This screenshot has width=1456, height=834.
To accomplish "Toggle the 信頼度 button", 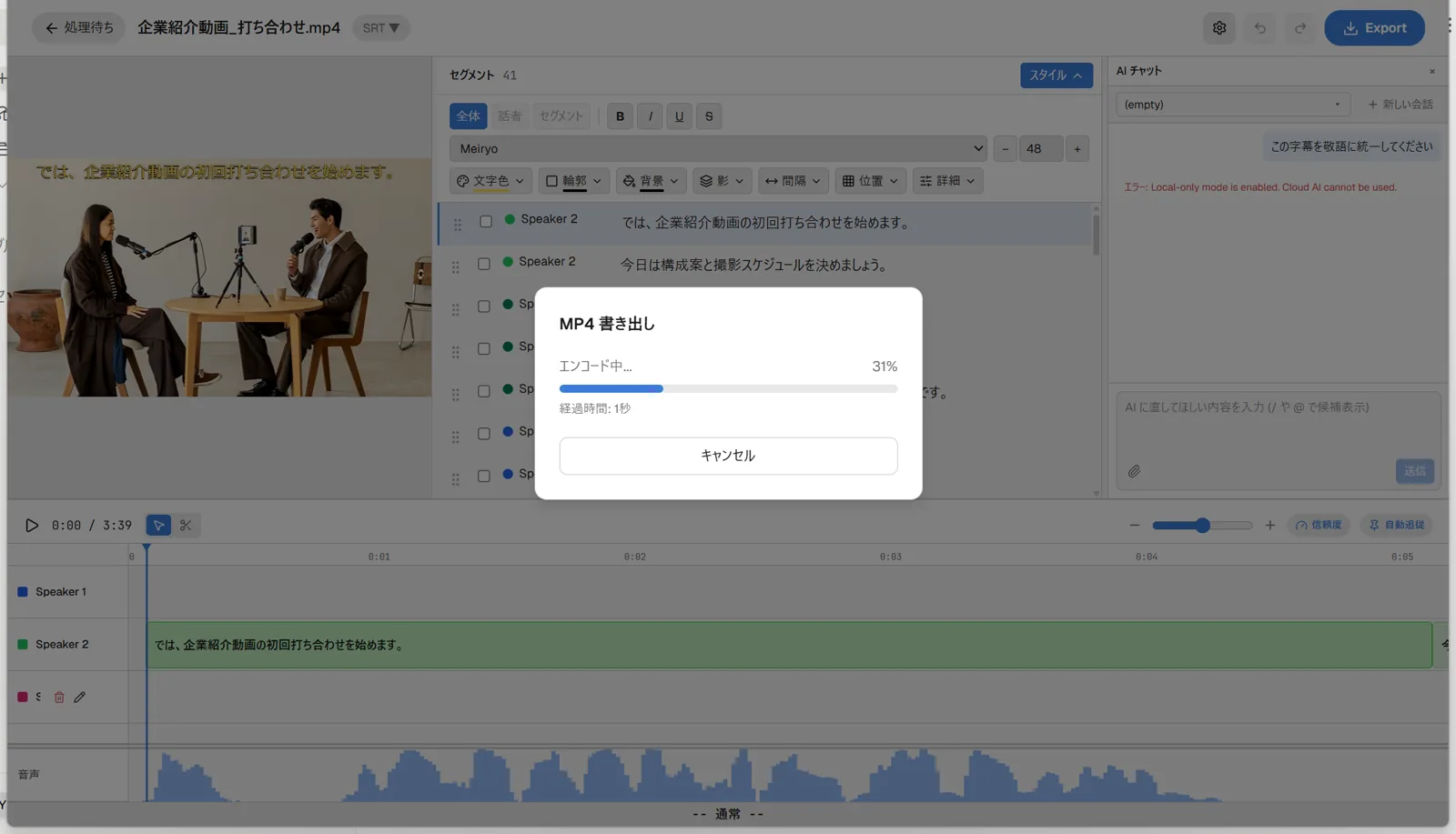I will [x=1319, y=525].
